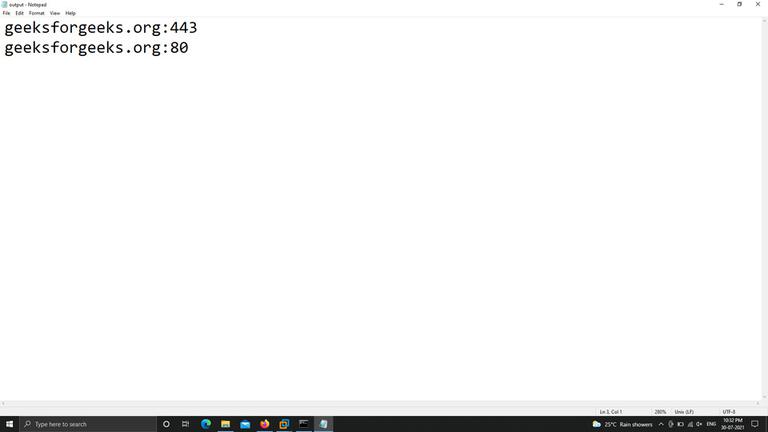Screen dimensions: 768x432
Task: Click the vertical scrollbar down arrow
Action: (764, 397)
